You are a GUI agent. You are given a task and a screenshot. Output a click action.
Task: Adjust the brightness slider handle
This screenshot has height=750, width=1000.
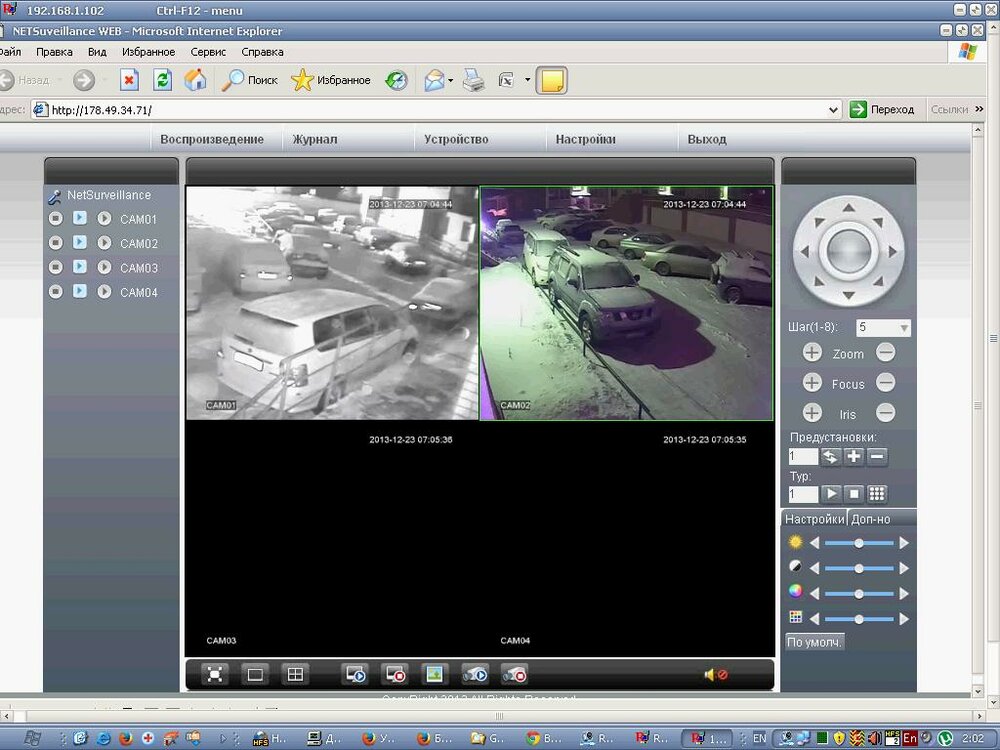click(x=858, y=543)
